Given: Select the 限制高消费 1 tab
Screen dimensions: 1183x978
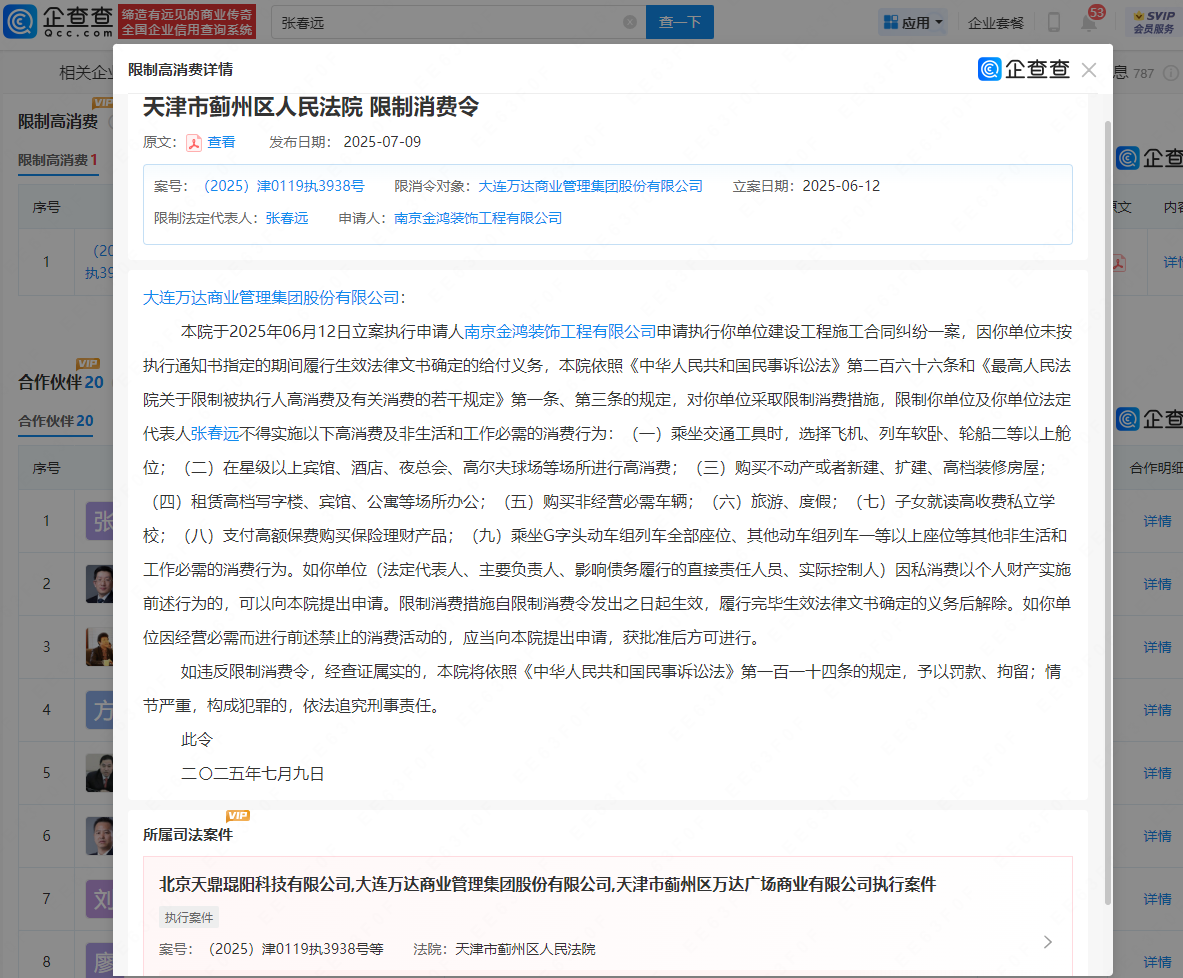Looking at the screenshot, I should click(57, 160).
